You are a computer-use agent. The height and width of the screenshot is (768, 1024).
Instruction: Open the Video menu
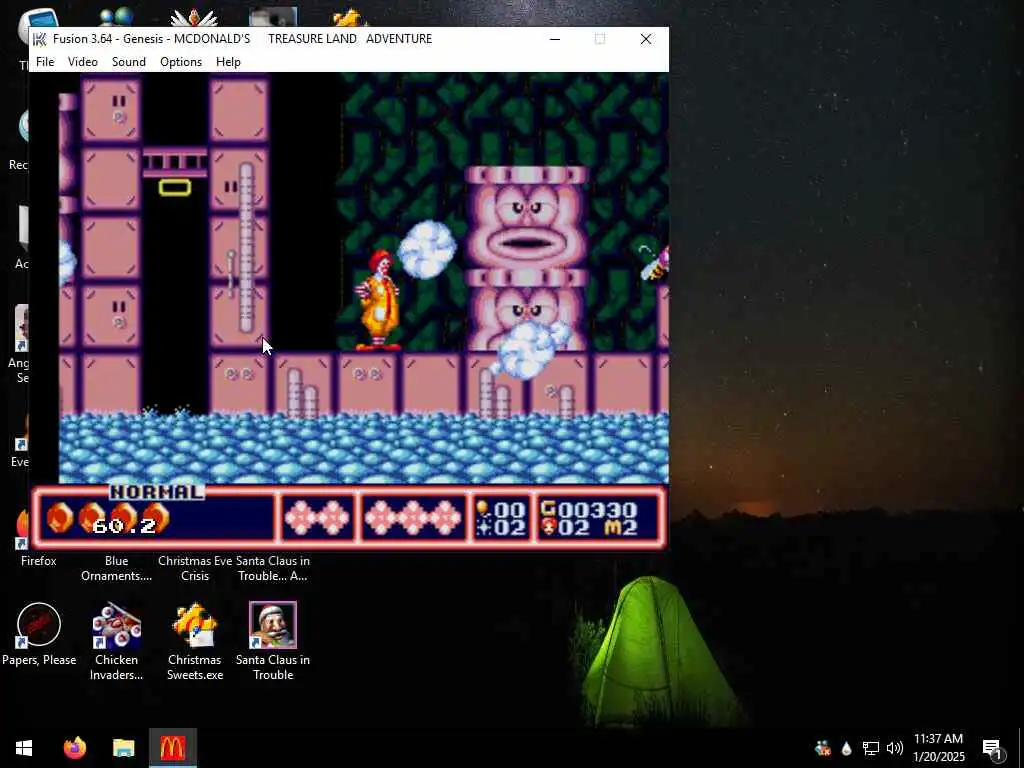(x=83, y=62)
